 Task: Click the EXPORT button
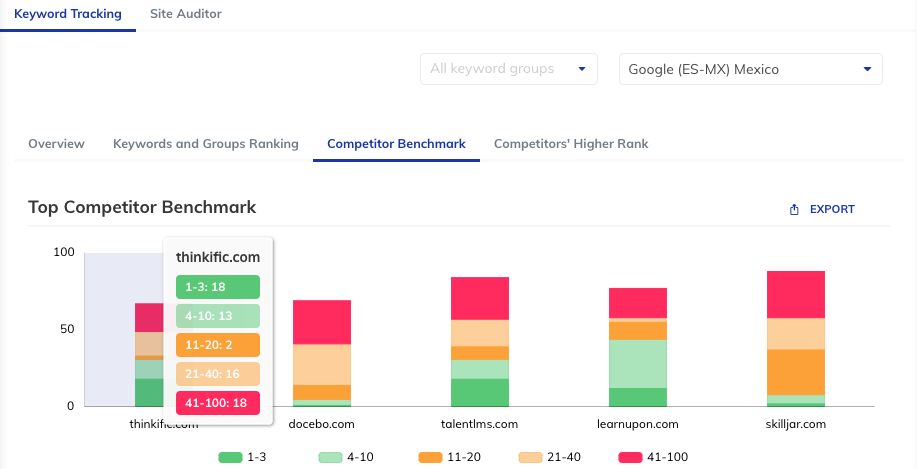pos(822,209)
